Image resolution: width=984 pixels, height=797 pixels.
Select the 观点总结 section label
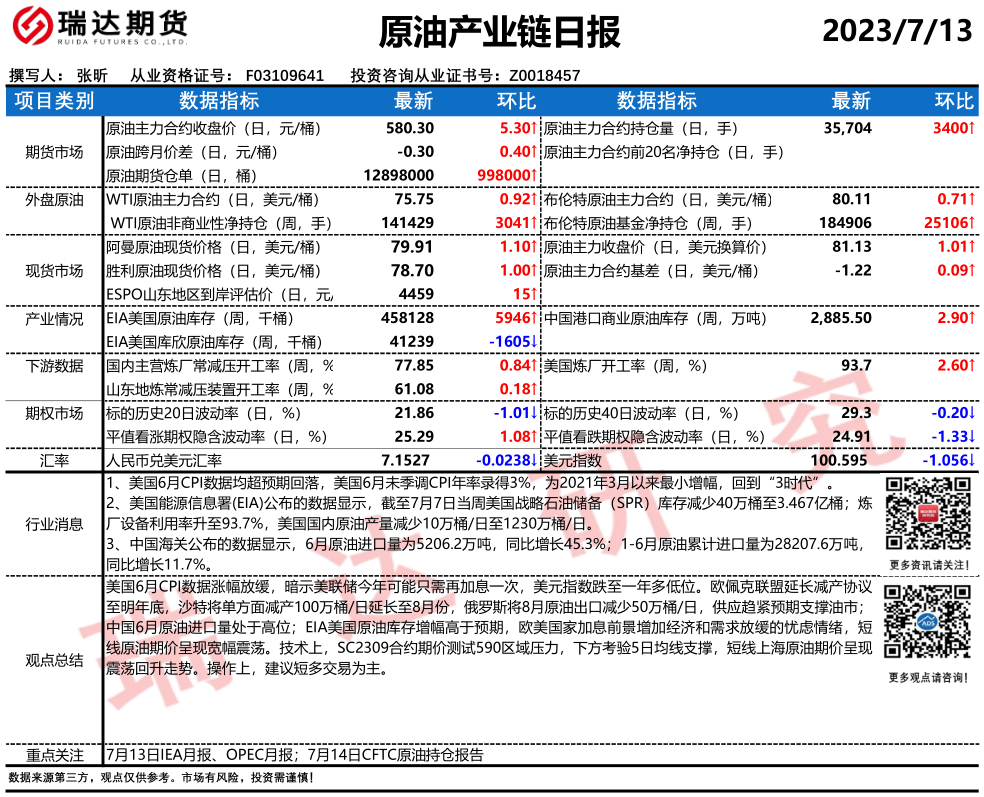[x=54, y=660]
